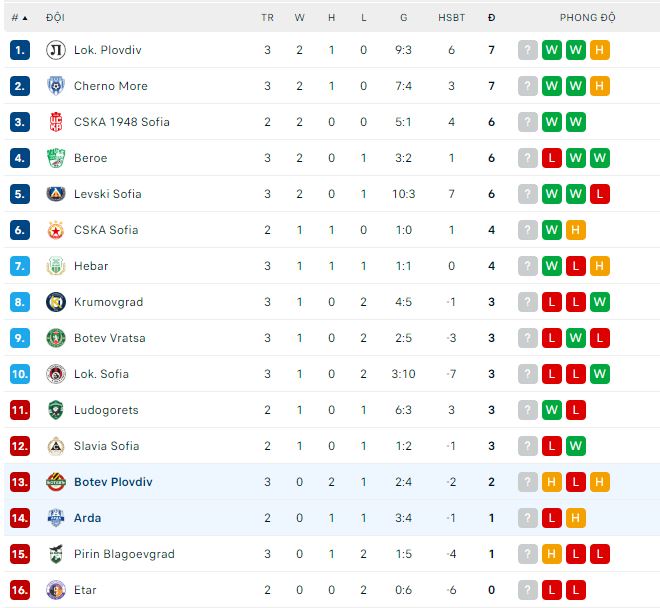The image size is (660, 608).
Task: Click the Etar club logo icon
Action: coord(56,590)
